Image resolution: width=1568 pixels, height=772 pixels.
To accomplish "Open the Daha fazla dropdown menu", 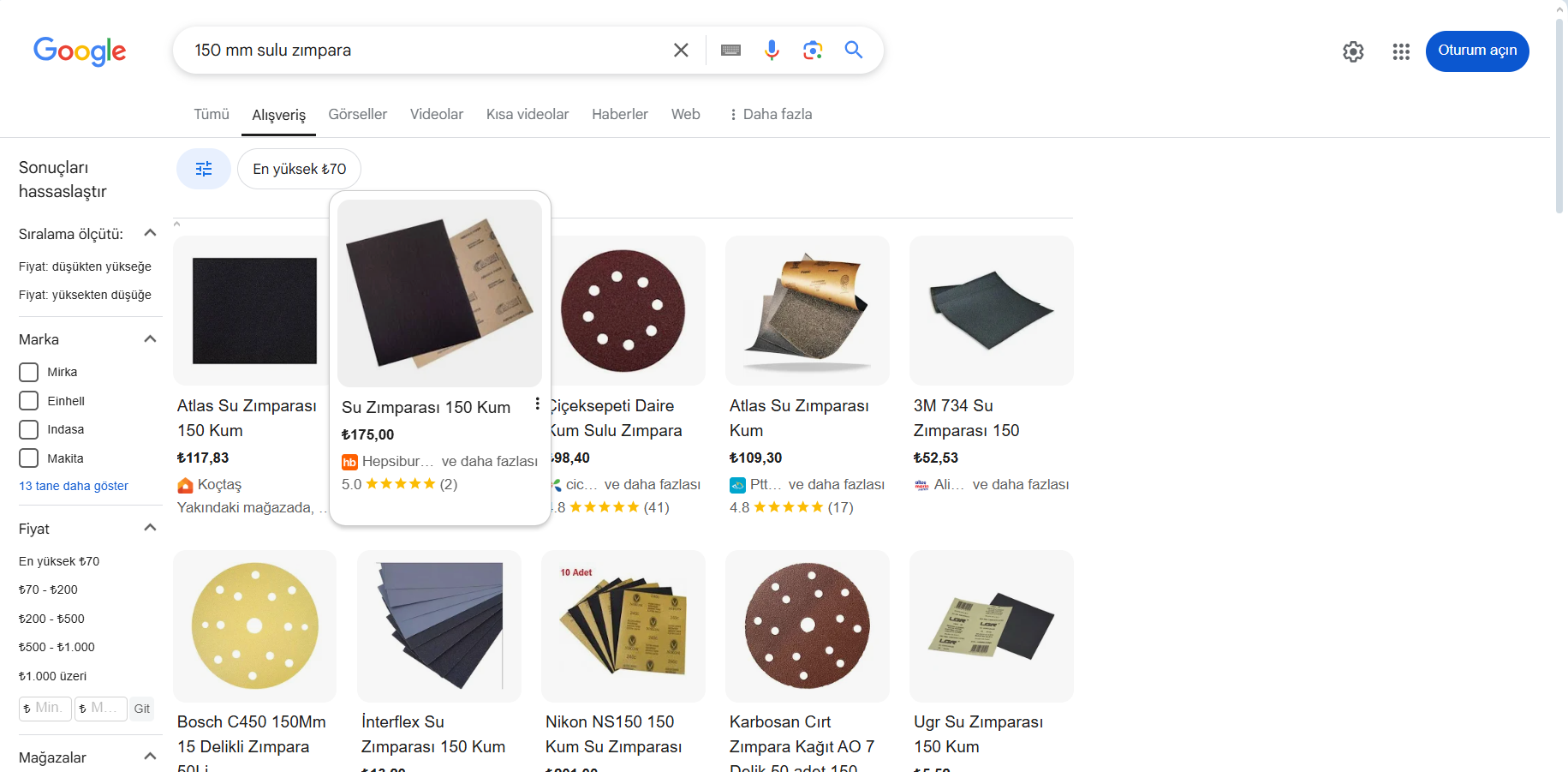I will point(770,114).
